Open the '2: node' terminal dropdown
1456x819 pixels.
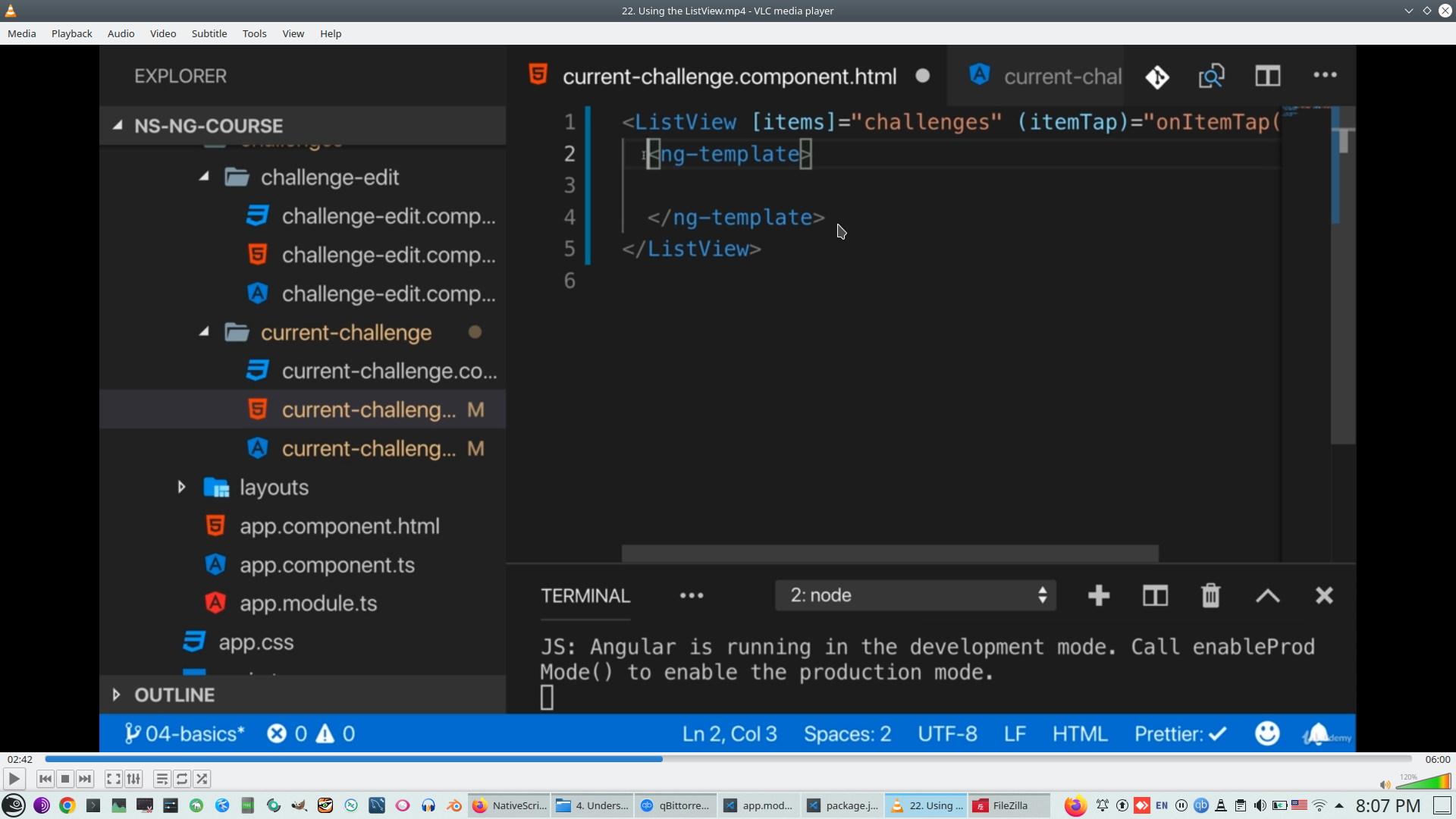coord(915,595)
